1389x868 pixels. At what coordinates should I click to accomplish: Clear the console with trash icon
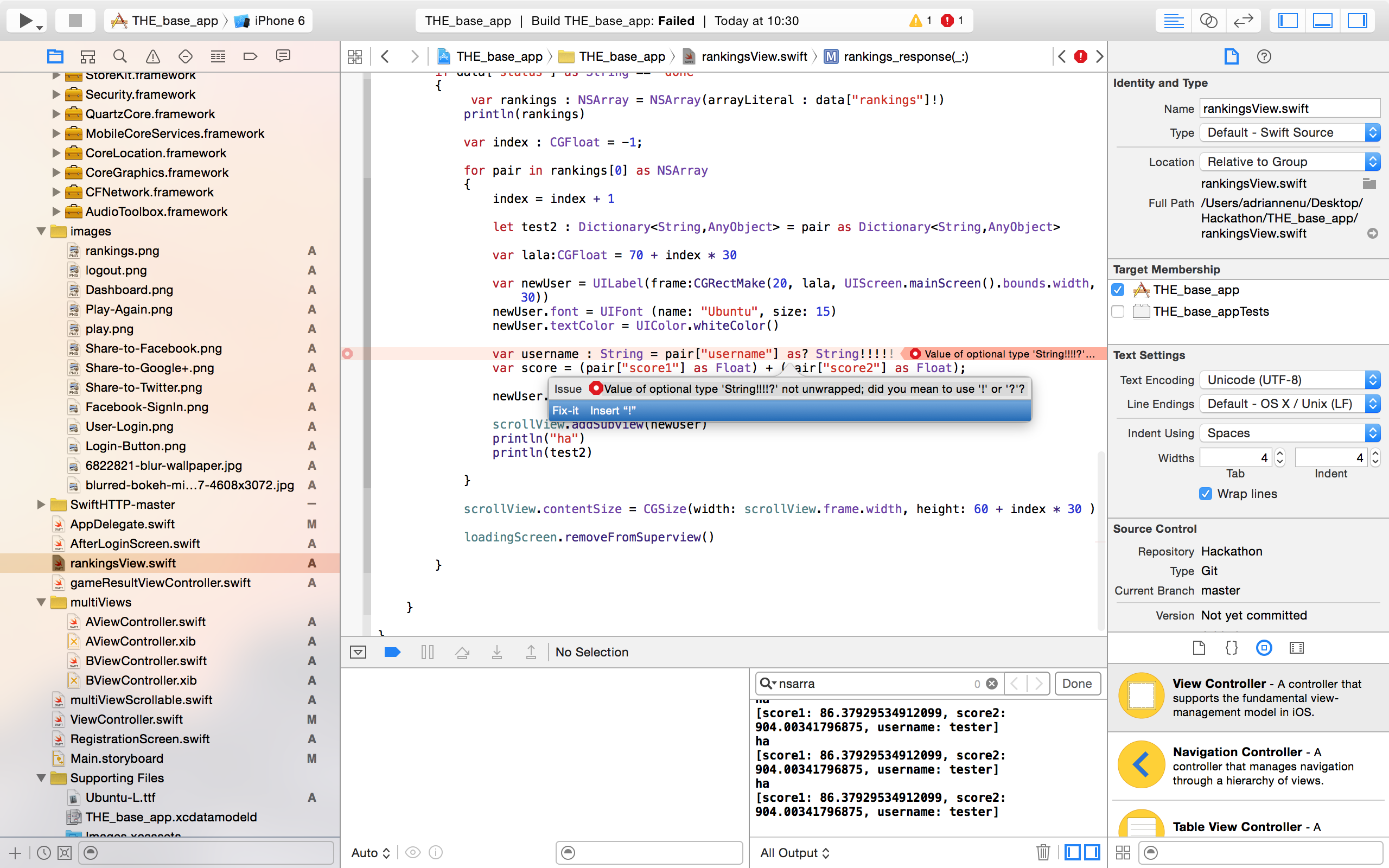point(1043,852)
